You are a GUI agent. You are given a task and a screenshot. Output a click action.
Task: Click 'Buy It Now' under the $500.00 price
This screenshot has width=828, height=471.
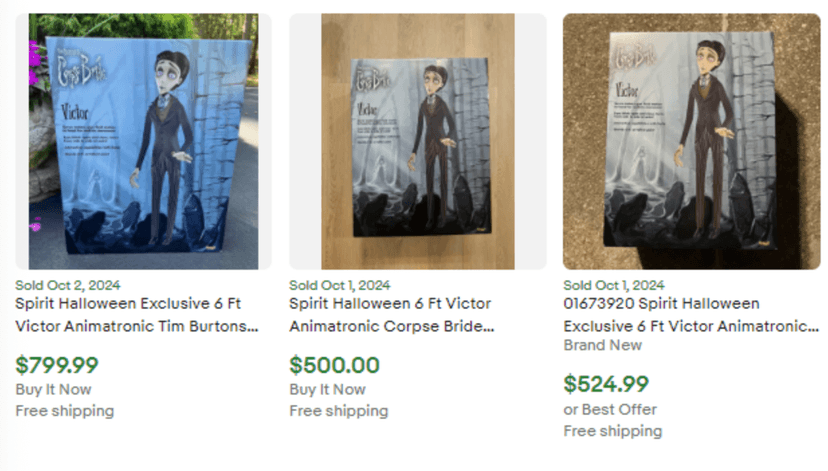327,389
